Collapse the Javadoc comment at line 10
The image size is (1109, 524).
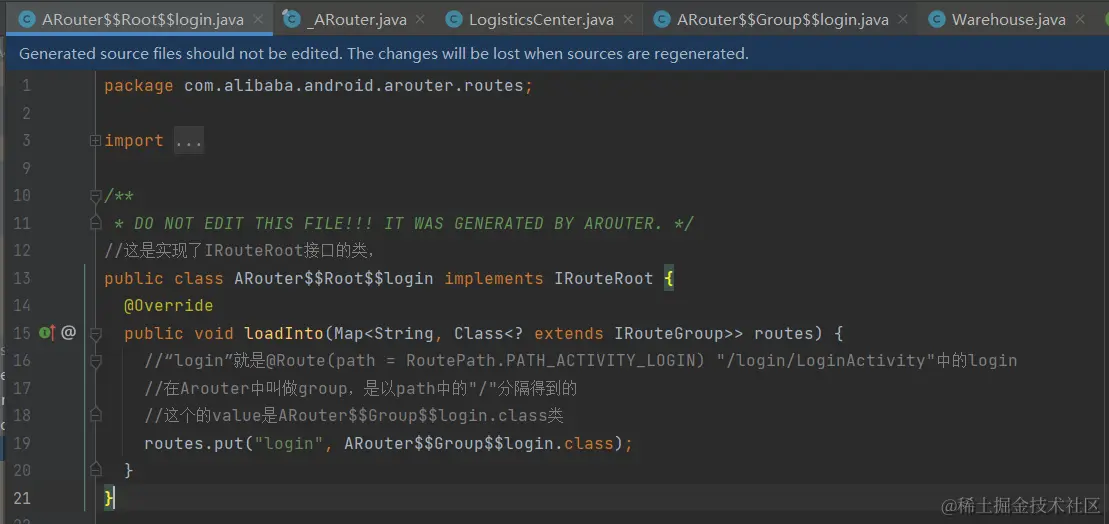tap(95, 196)
